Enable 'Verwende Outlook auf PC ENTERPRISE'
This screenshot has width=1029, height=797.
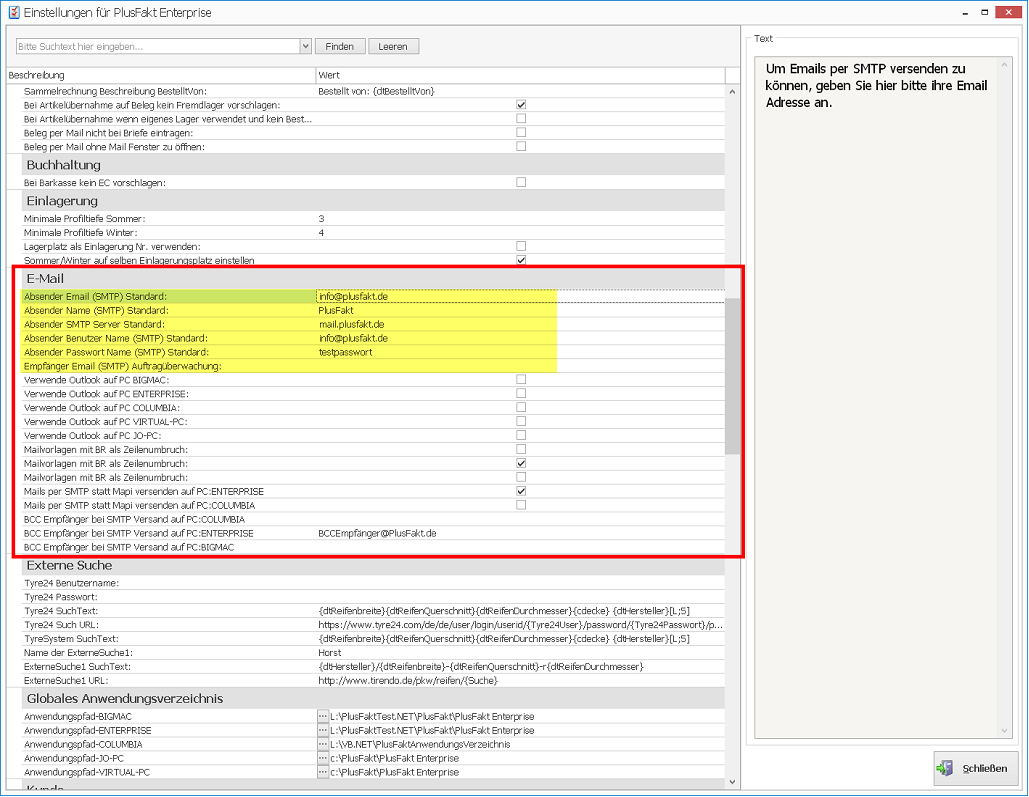point(521,393)
